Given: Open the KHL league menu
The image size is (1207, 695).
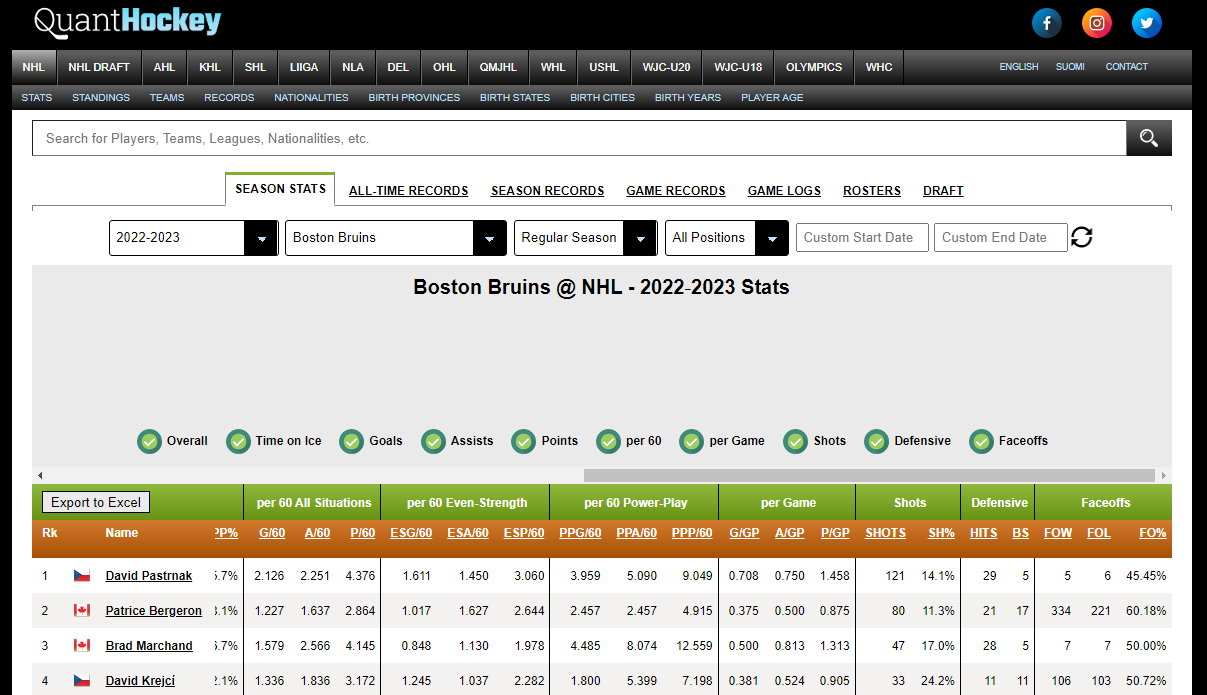Looking at the screenshot, I should tap(210, 67).
